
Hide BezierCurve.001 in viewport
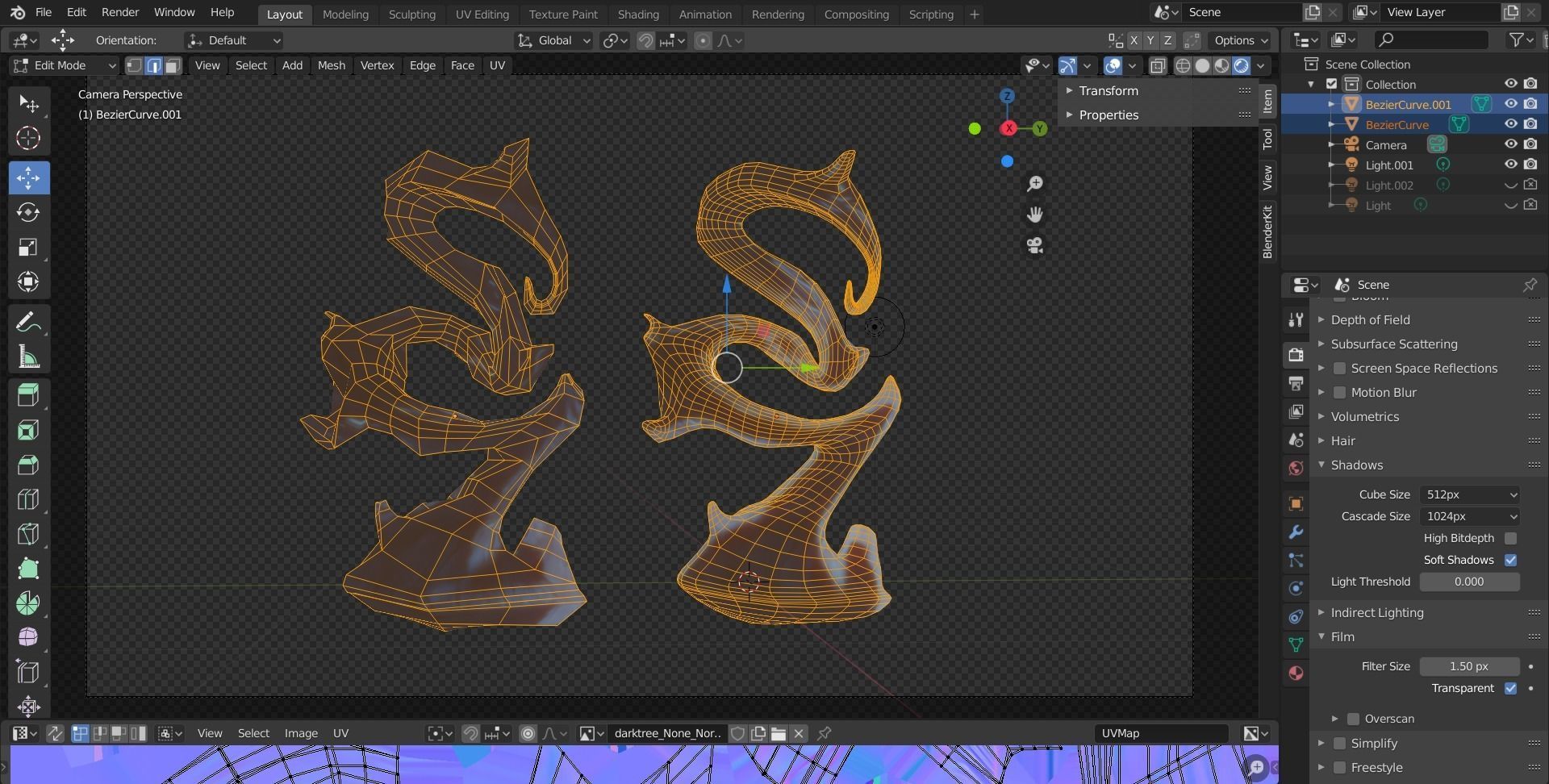[1510, 104]
